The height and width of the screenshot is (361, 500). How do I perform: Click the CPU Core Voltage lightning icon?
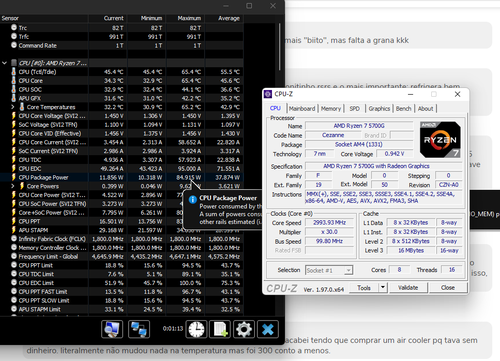pyautogui.click(x=14, y=116)
